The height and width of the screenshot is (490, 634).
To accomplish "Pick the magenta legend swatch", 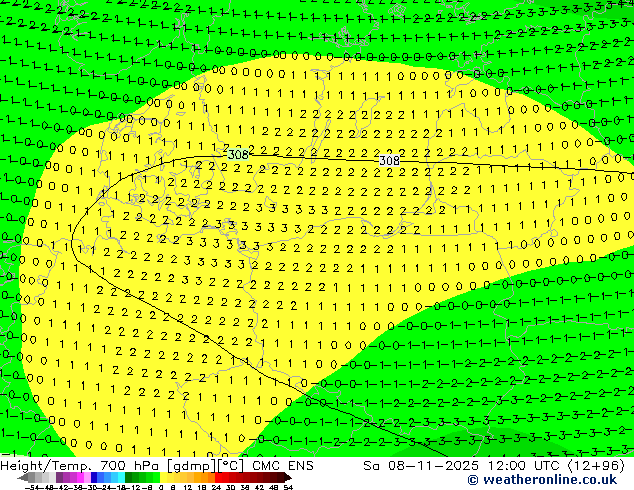I will click(x=80, y=477).
